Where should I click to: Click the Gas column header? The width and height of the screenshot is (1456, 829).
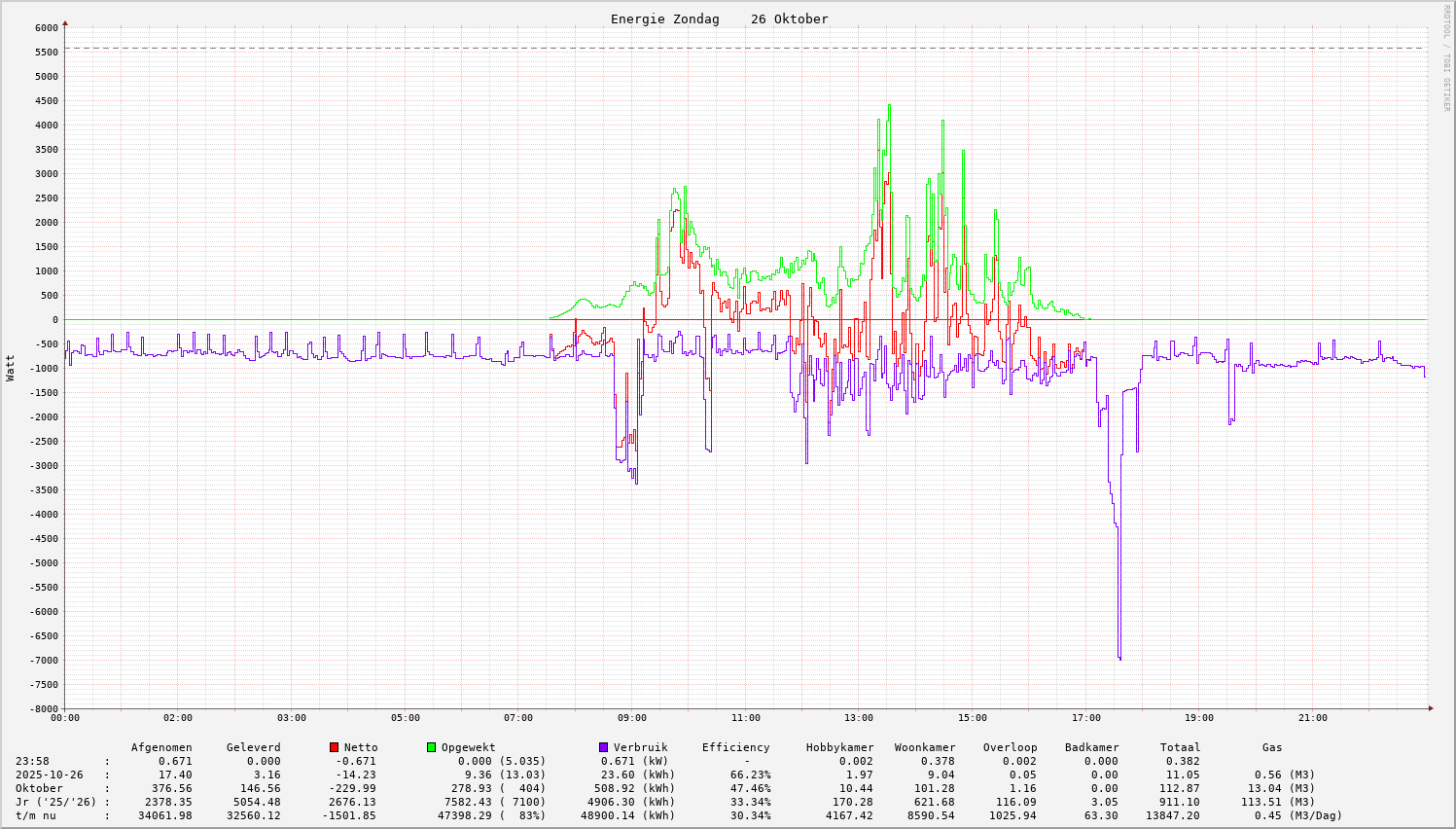tap(1272, 747)
